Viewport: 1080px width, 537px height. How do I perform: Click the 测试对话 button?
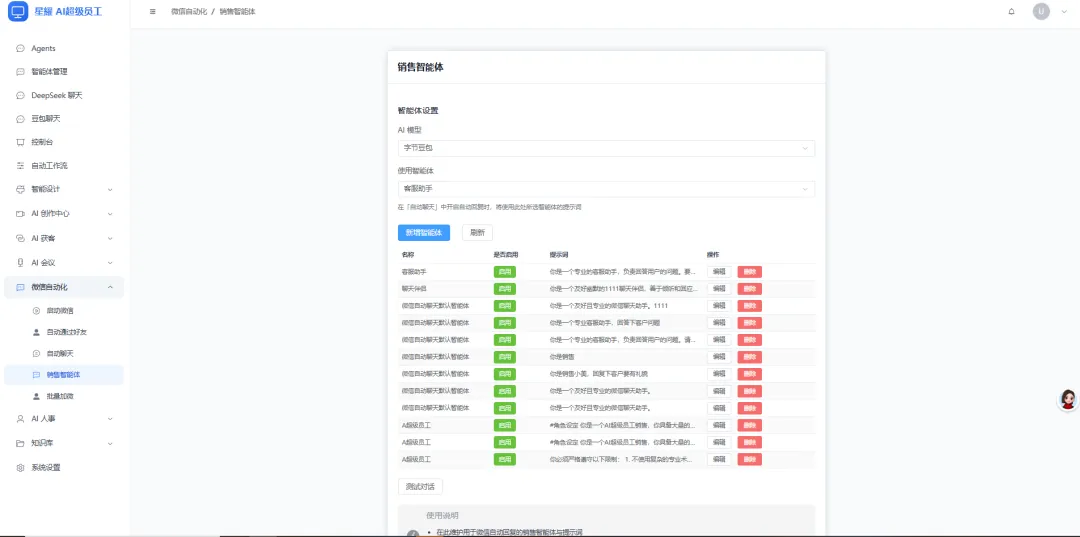point(420,486)
